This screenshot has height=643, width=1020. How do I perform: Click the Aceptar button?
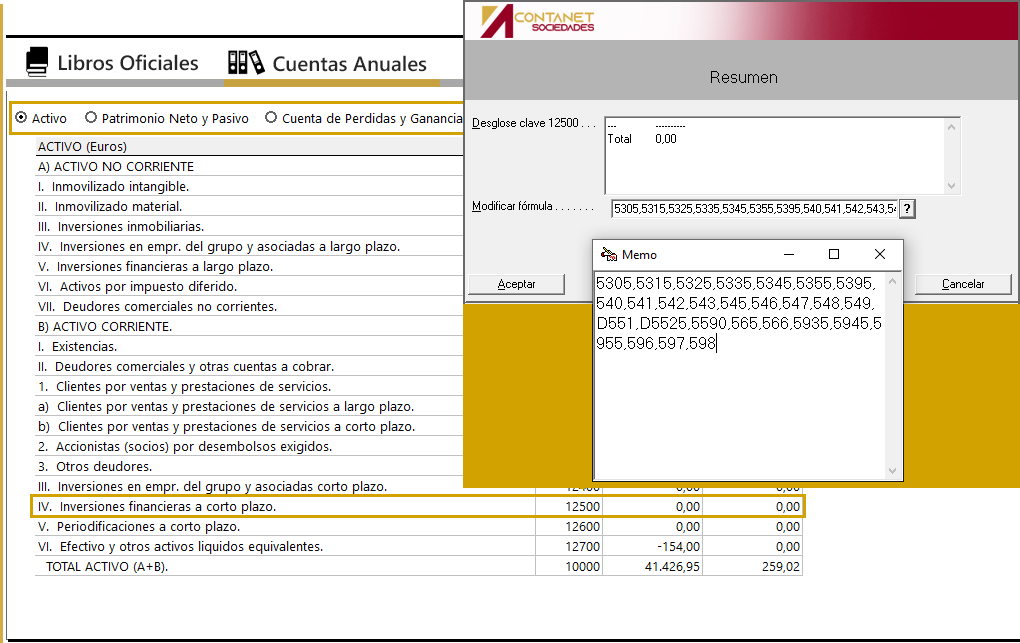coord(517,284)
